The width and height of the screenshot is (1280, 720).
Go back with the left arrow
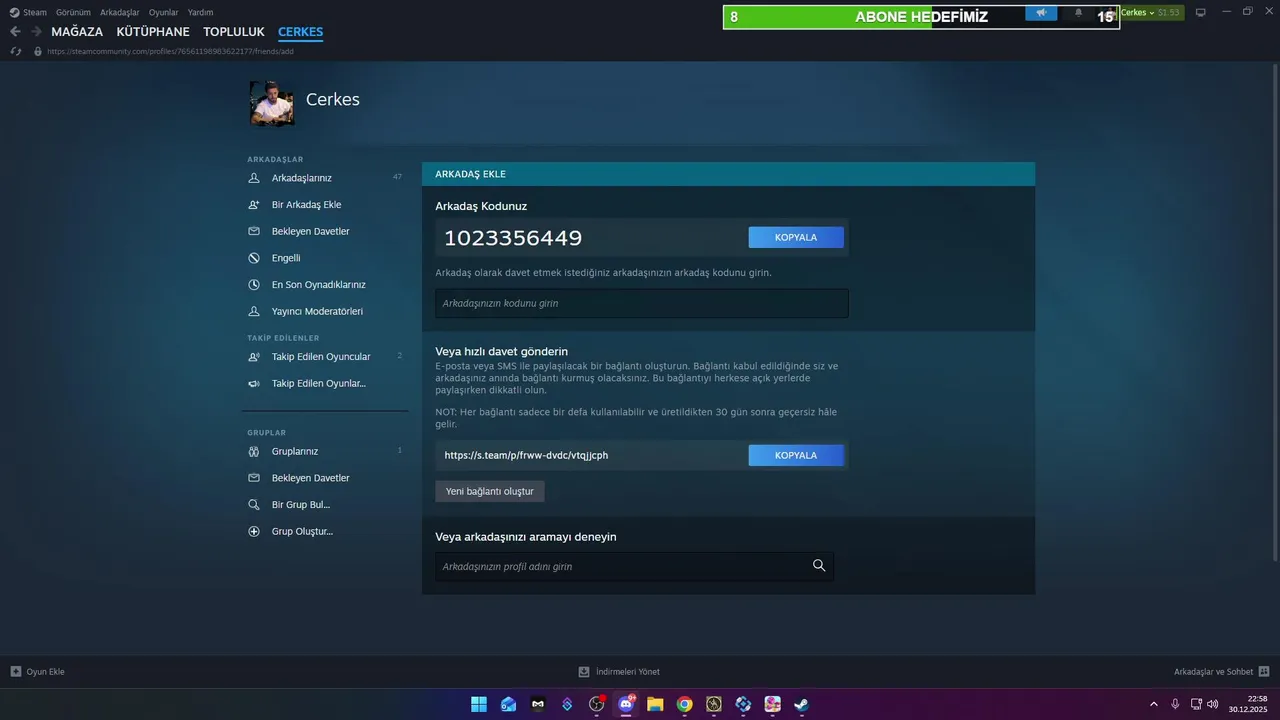click(x=15, y=32)
